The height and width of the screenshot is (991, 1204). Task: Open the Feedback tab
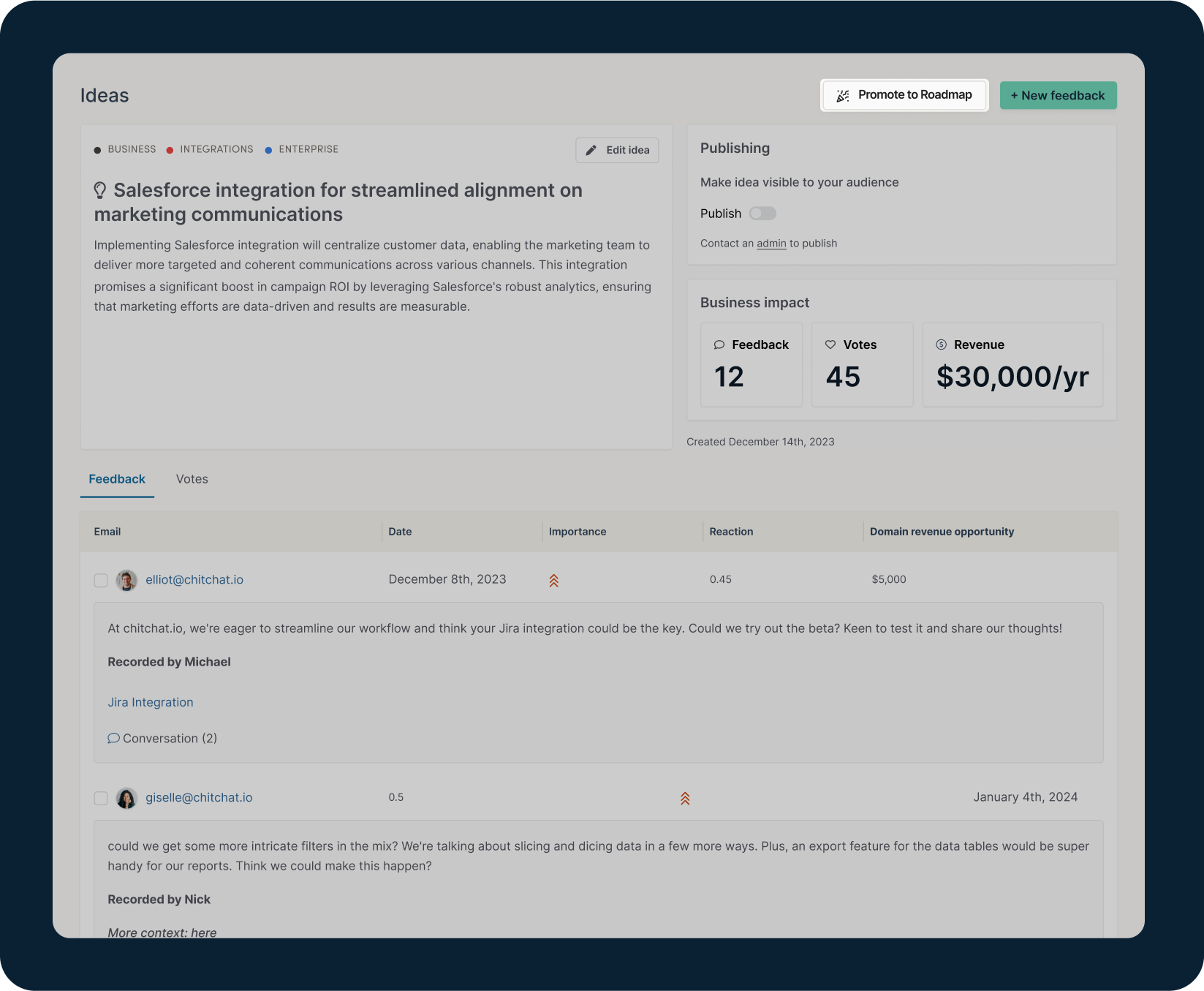[117, 479]
